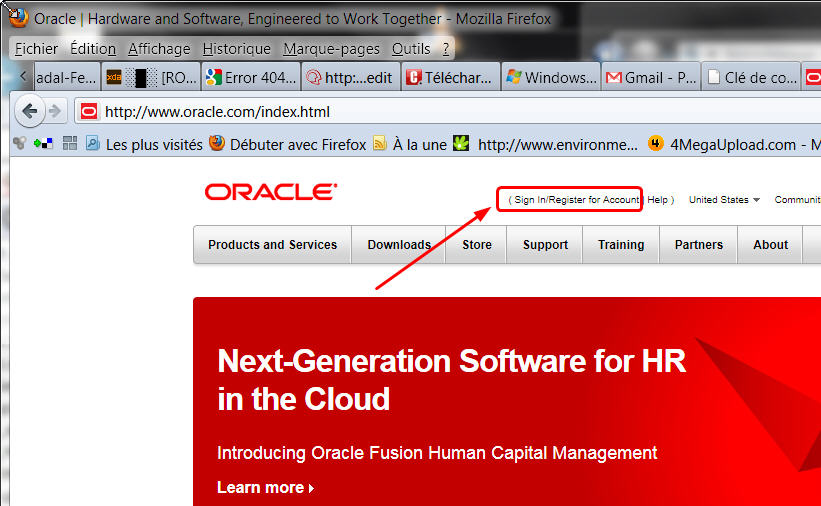Image resolution: width=821 pixels, height=506 pixels.
Task: Open the Édition menu
Action: point(93,49)
